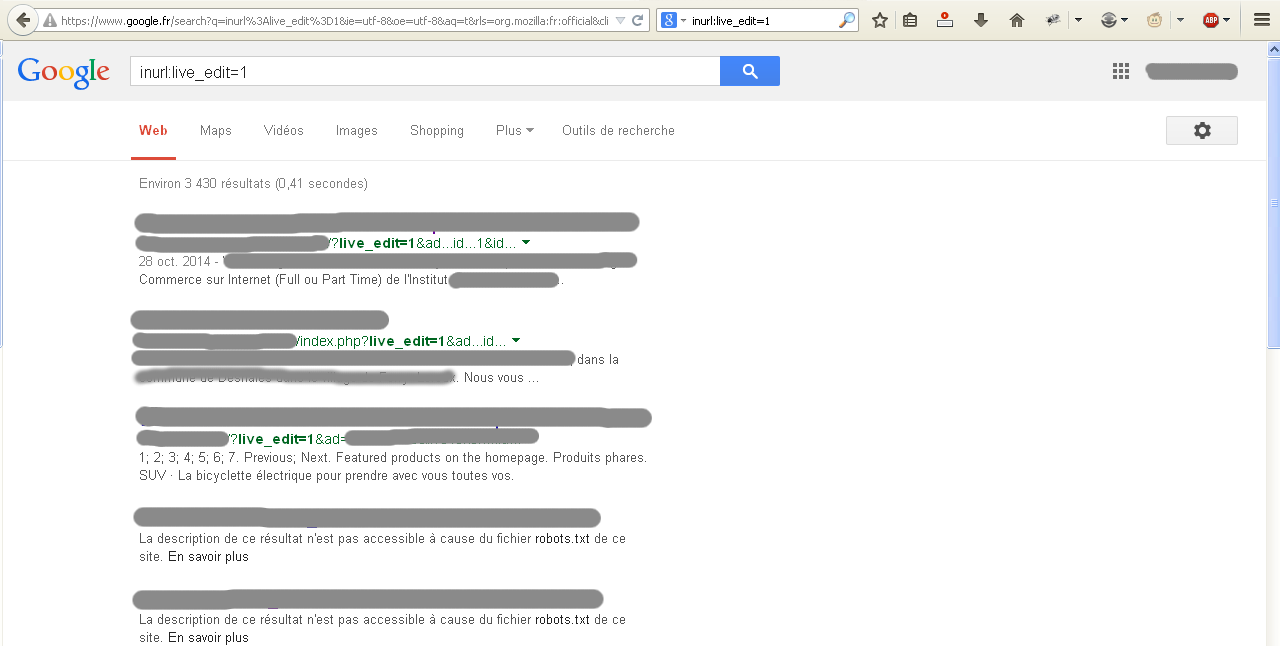
Task: Expand the index.php result's green URL arrow
Action: coord(515,341)
